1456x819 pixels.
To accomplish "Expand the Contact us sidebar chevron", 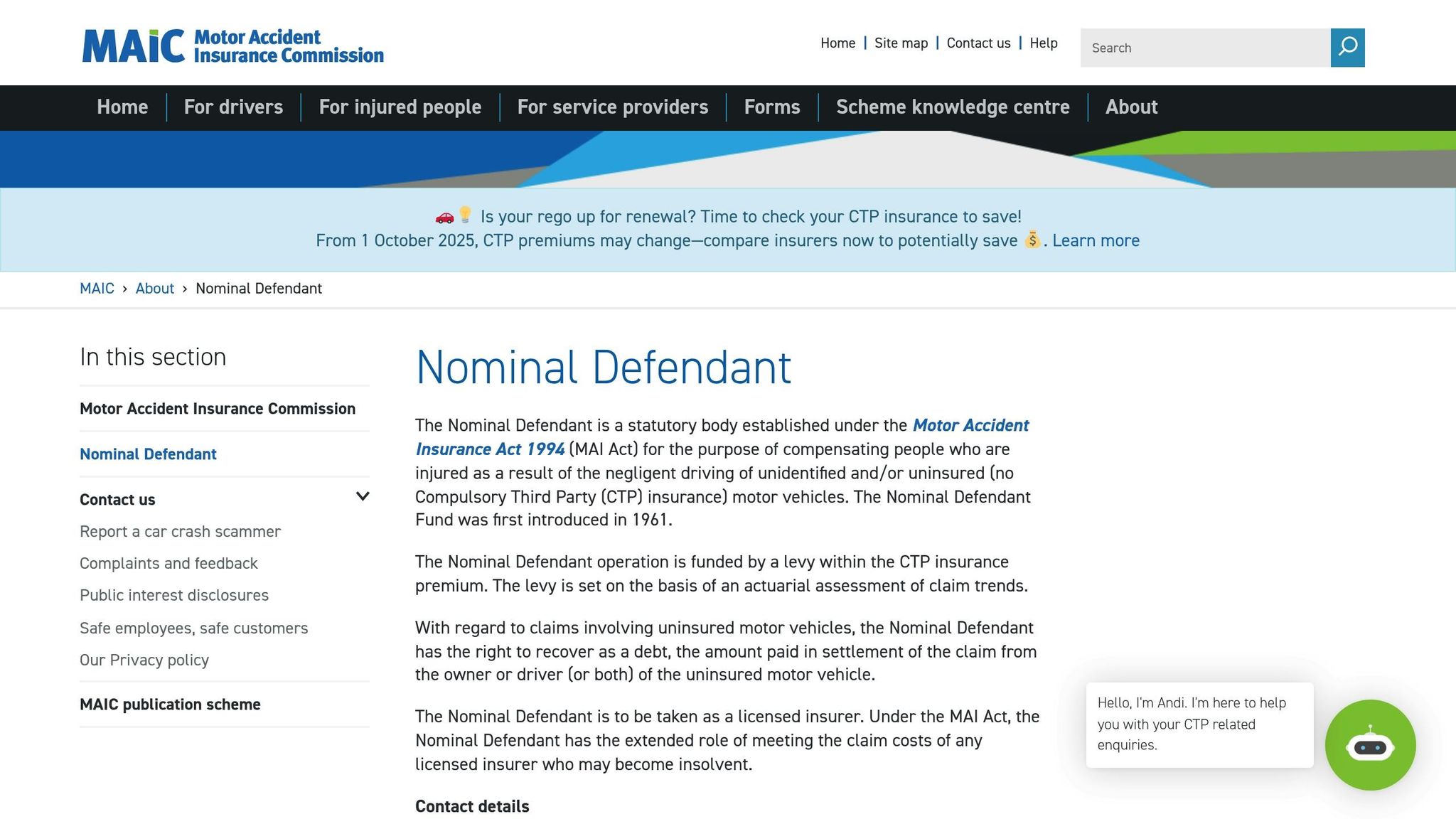I will [x=363, y=497].
